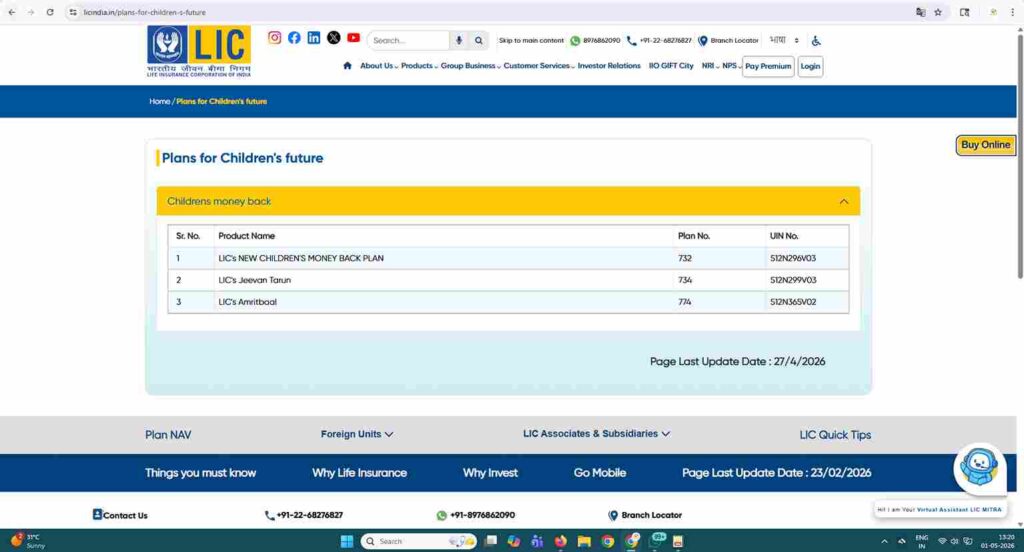The width and height of the screenshot is (1024, 552).
Task: Open LIC Quick Tips link
Action: coord(835,434)
